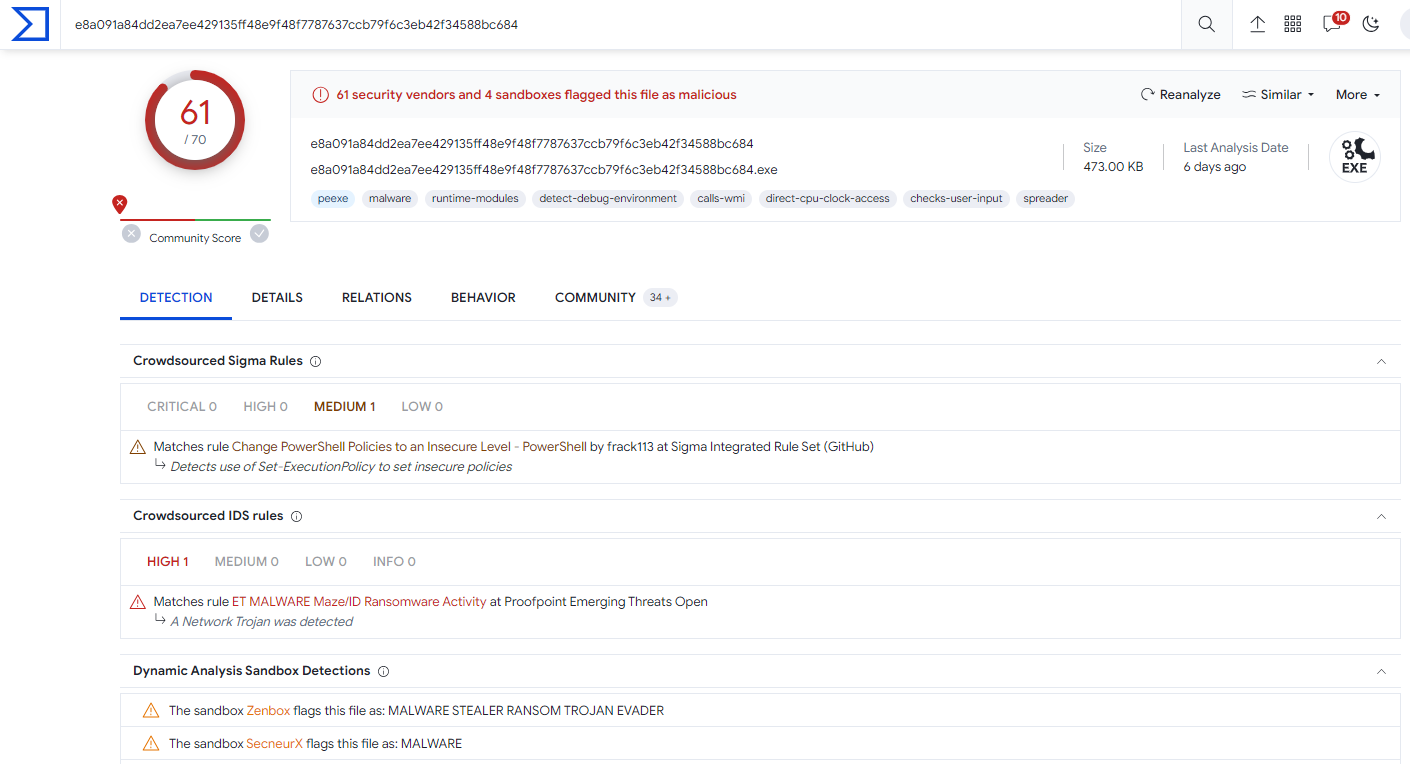Screen dimensions: 1410x764
Task: Click the upload file icon
Action: coord(1258,24)
